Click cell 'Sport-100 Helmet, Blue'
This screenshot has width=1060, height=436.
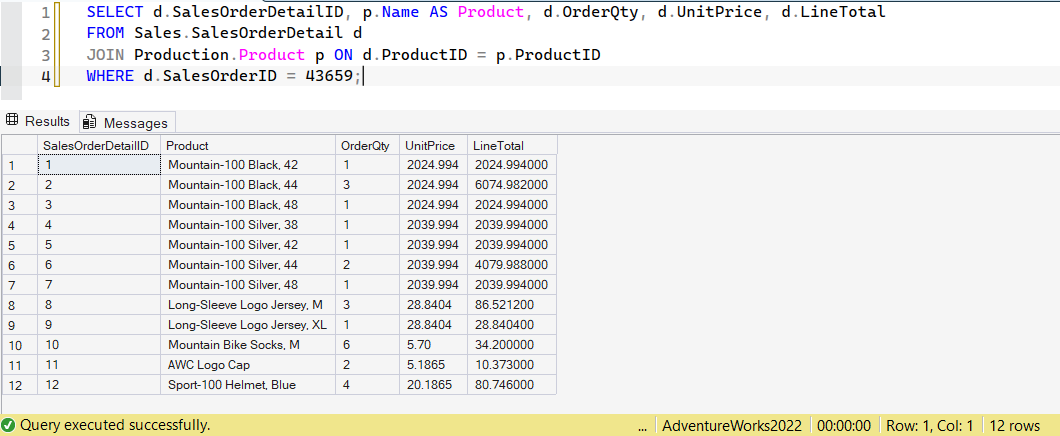pyautogui.click(x=248, y=385)
